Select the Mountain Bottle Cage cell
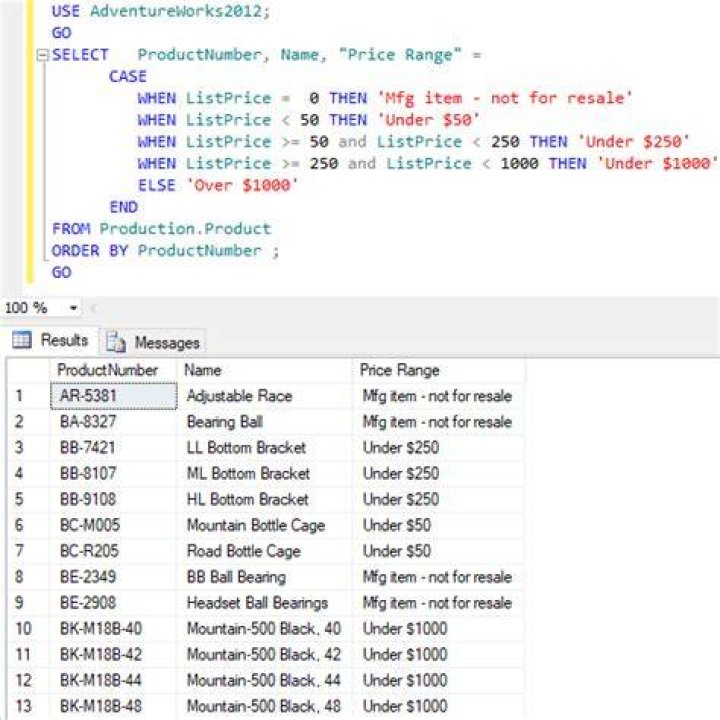This screenshot has height=720, width=720. point(264,525)
